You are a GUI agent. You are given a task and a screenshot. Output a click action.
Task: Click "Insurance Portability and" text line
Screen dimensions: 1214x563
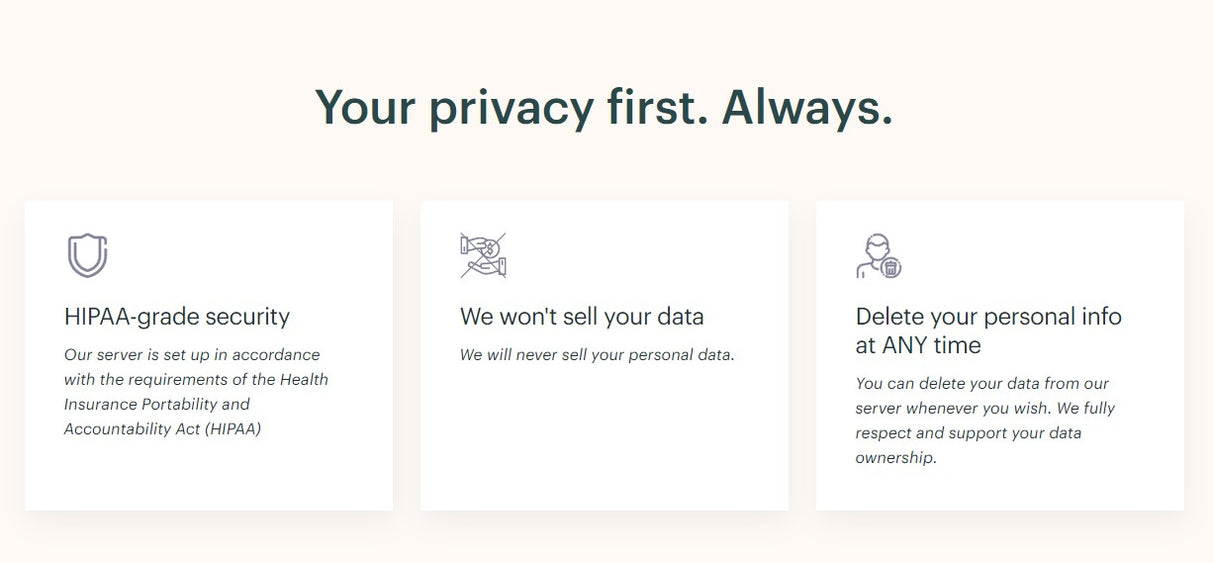(157, 404)
